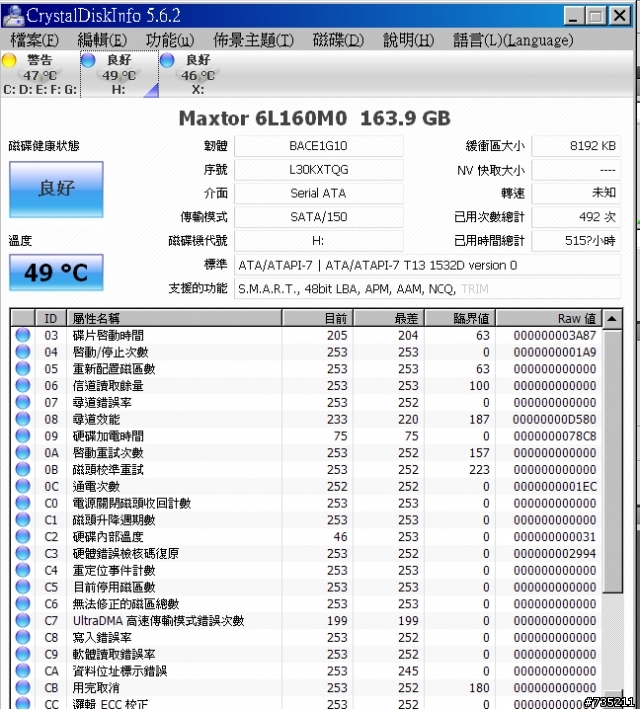Click status icon of row C4 重定位事件計數
640x710 pixels.
click(23, 570)
